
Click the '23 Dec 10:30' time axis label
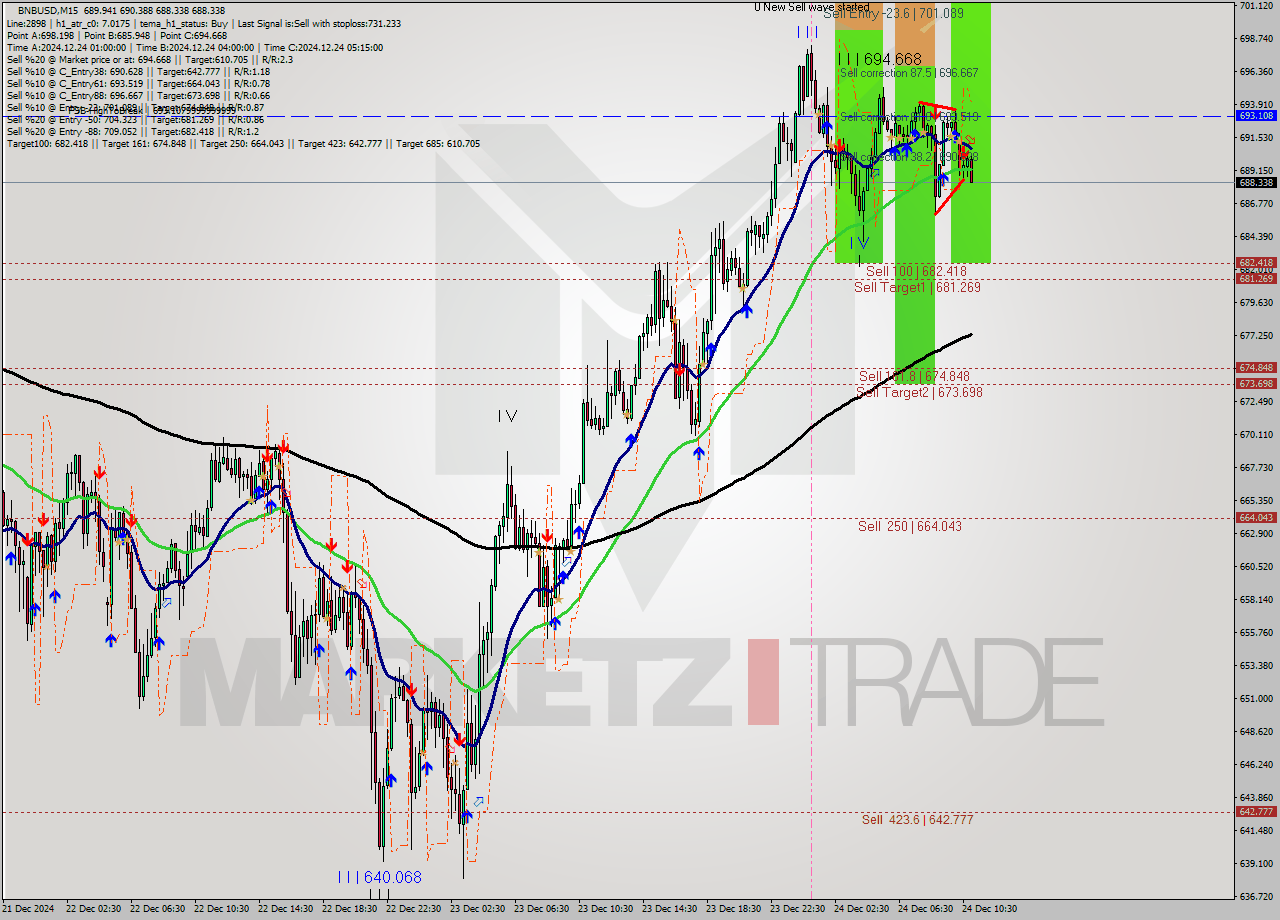(606, 909)
